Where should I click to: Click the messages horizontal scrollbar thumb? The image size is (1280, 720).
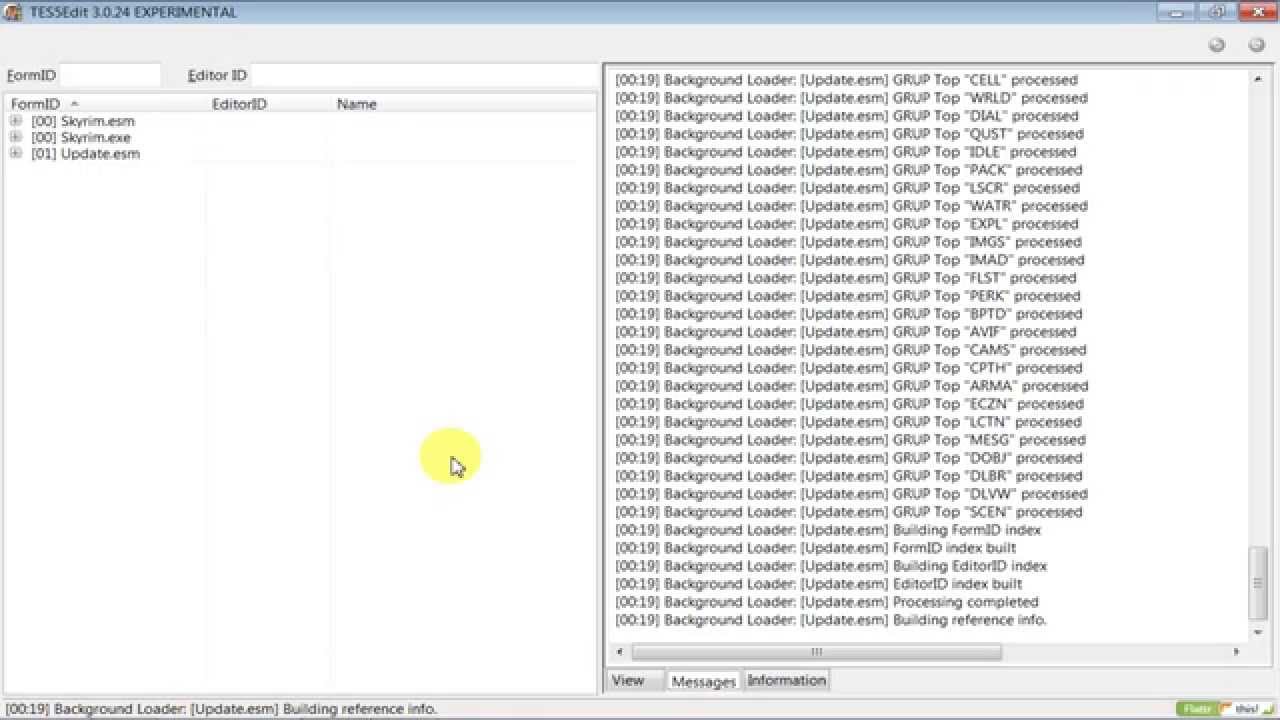[816, 652]
